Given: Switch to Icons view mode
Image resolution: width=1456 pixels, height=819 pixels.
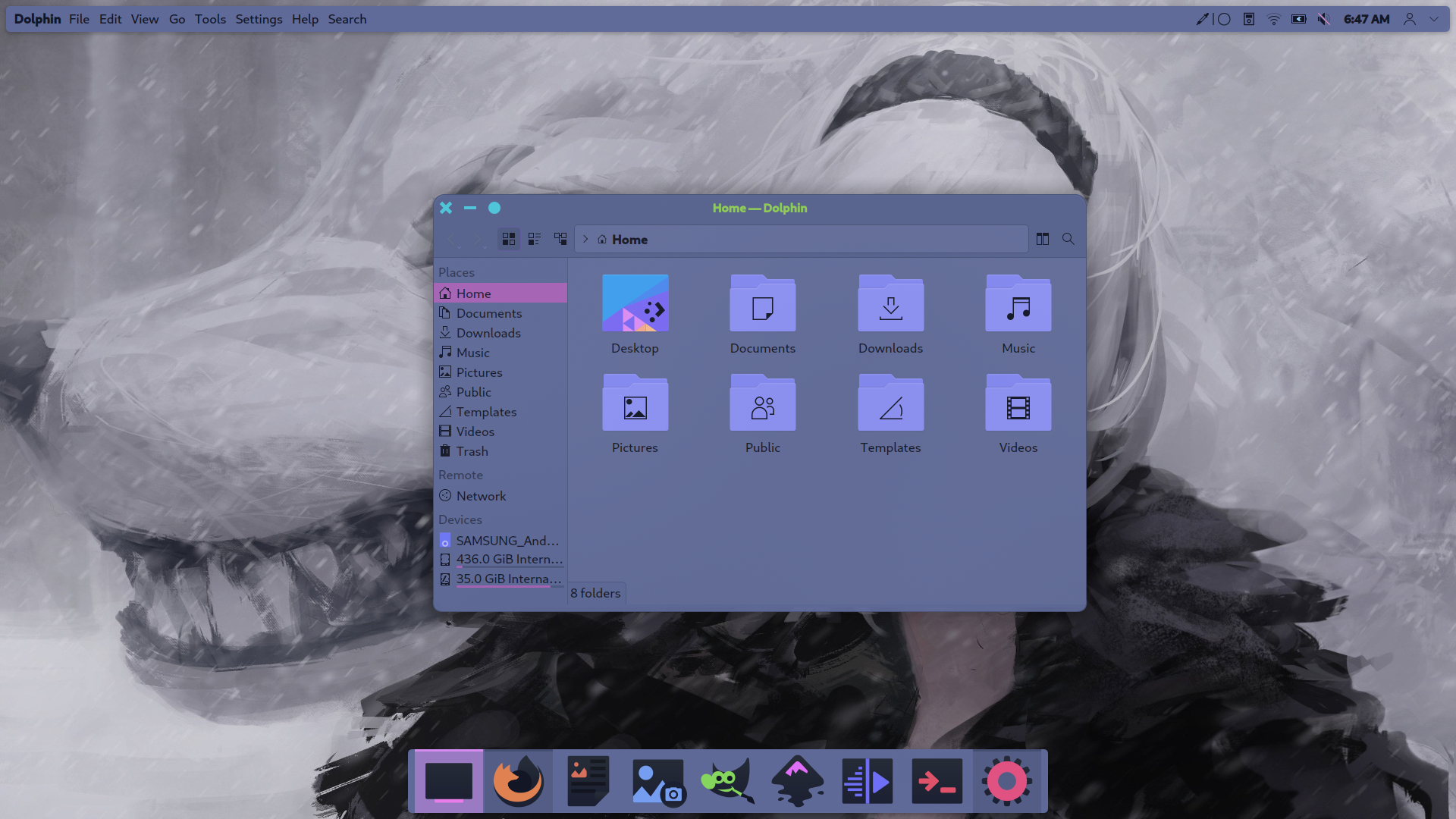Looking at the screenshot, I should click(x=509, y=239).
